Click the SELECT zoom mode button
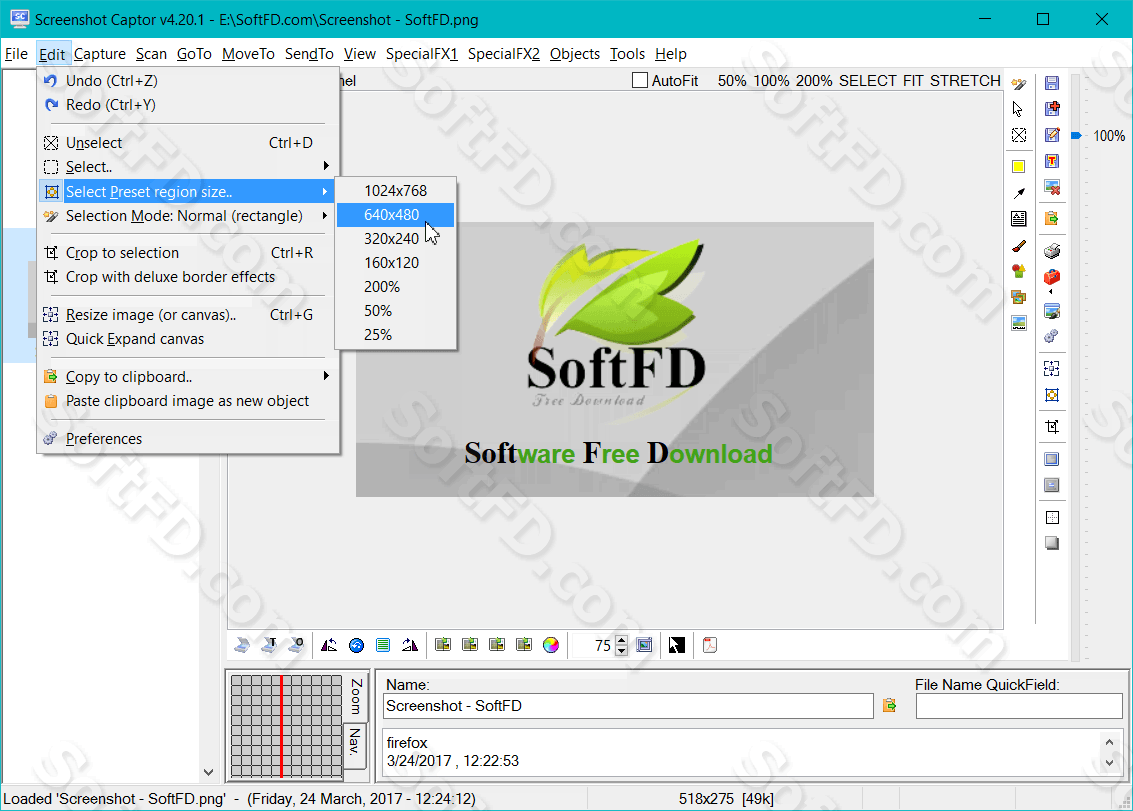 [867, 81]
